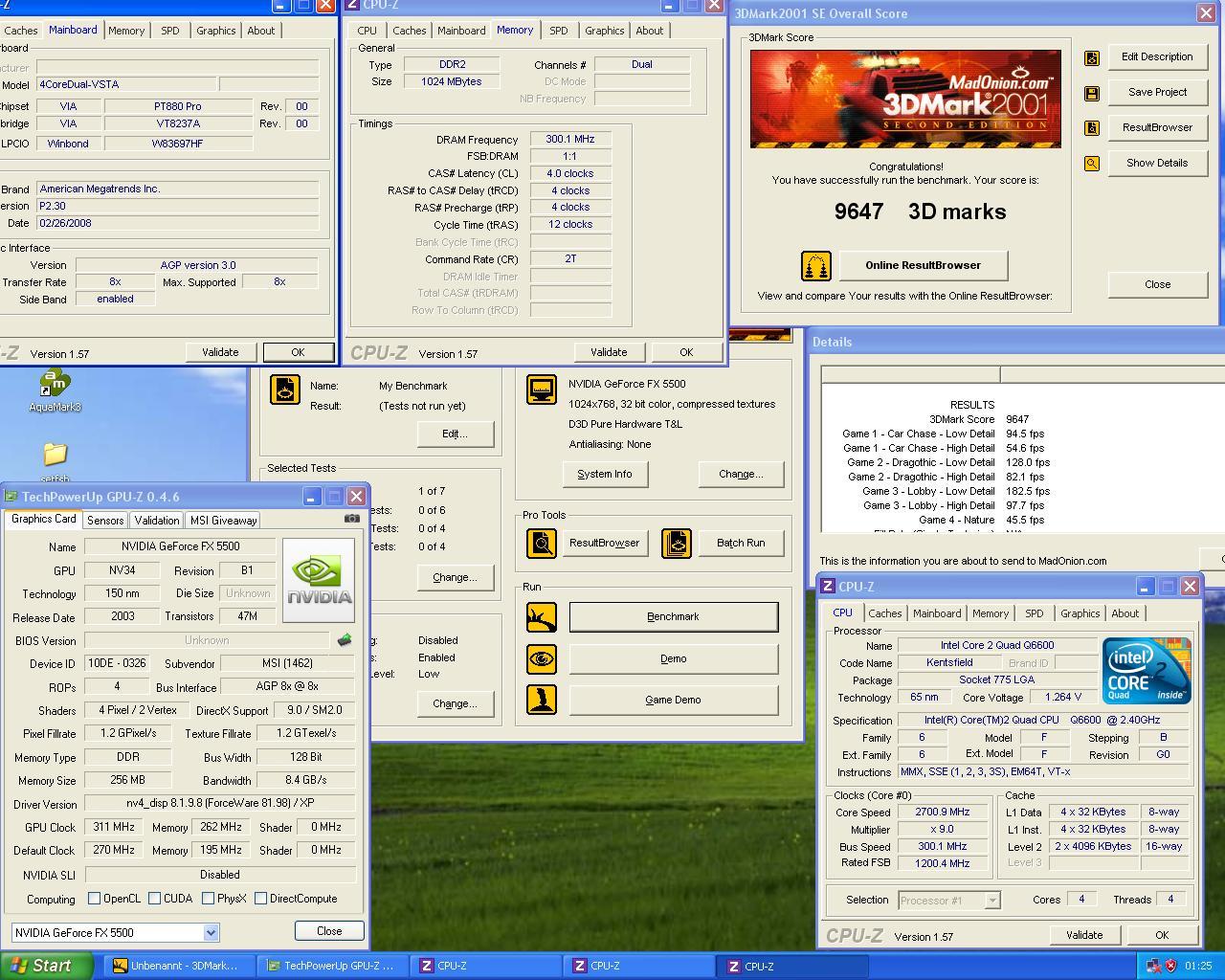Click Change... next to the '0 of 4' test count

point(455,577)
